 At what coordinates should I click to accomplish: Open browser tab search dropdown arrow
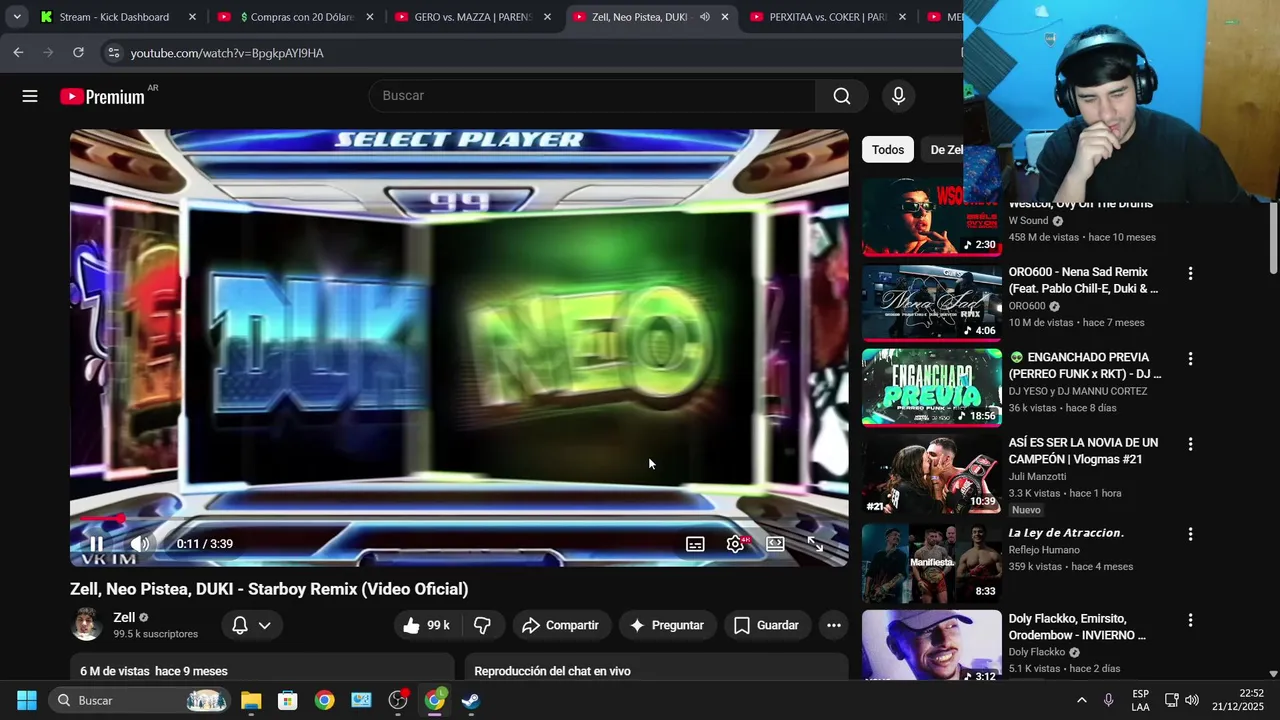(17, 17)
